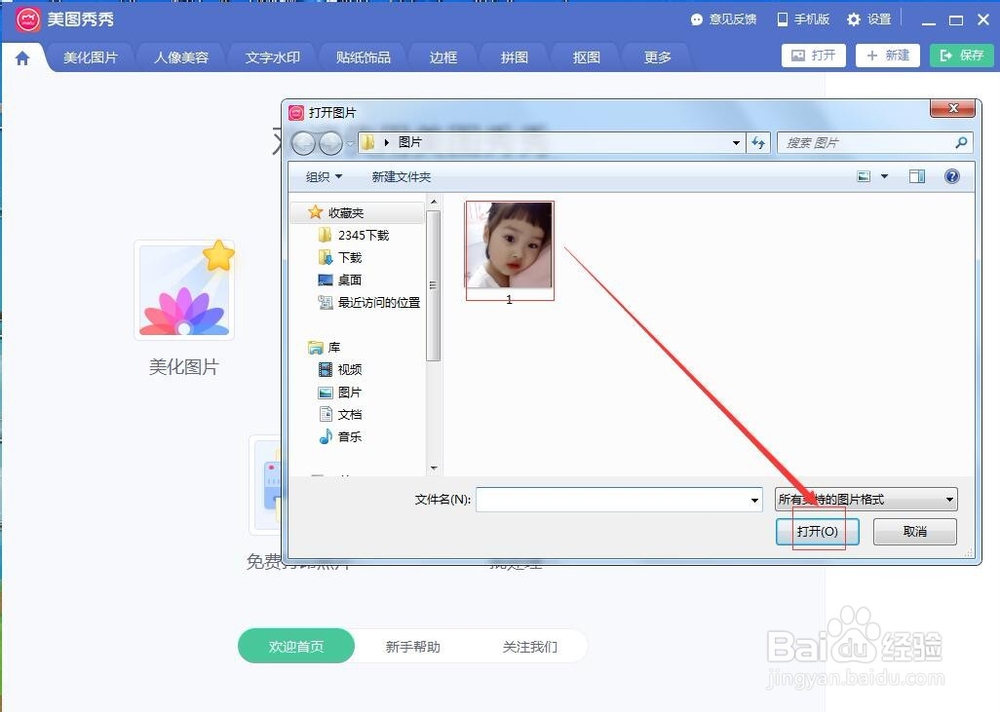The image size is (1000, 712).
Task: Toggle the preview pane icon
Action: 916,176
